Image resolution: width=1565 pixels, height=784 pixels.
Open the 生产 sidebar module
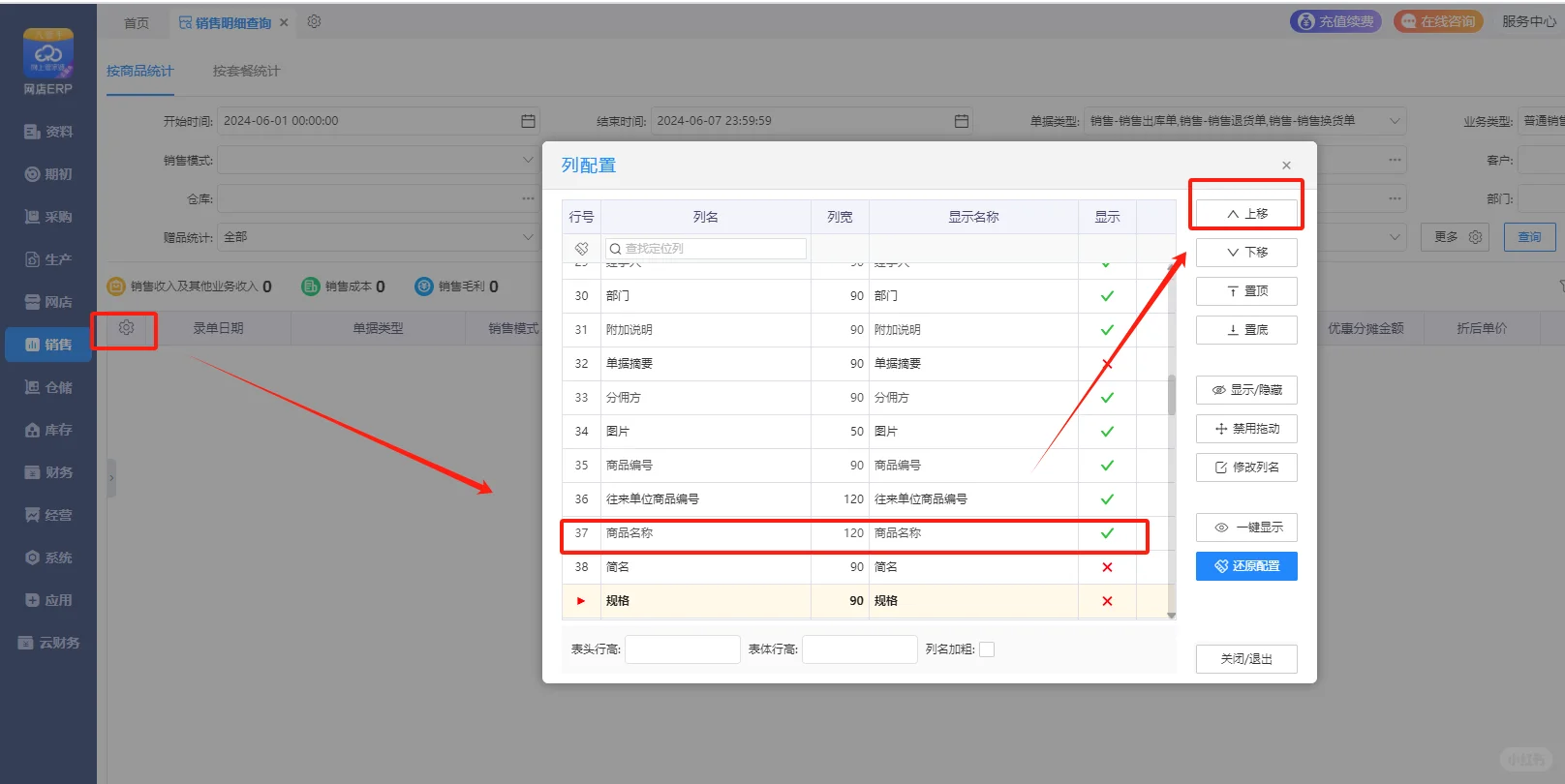click(48, 259)
